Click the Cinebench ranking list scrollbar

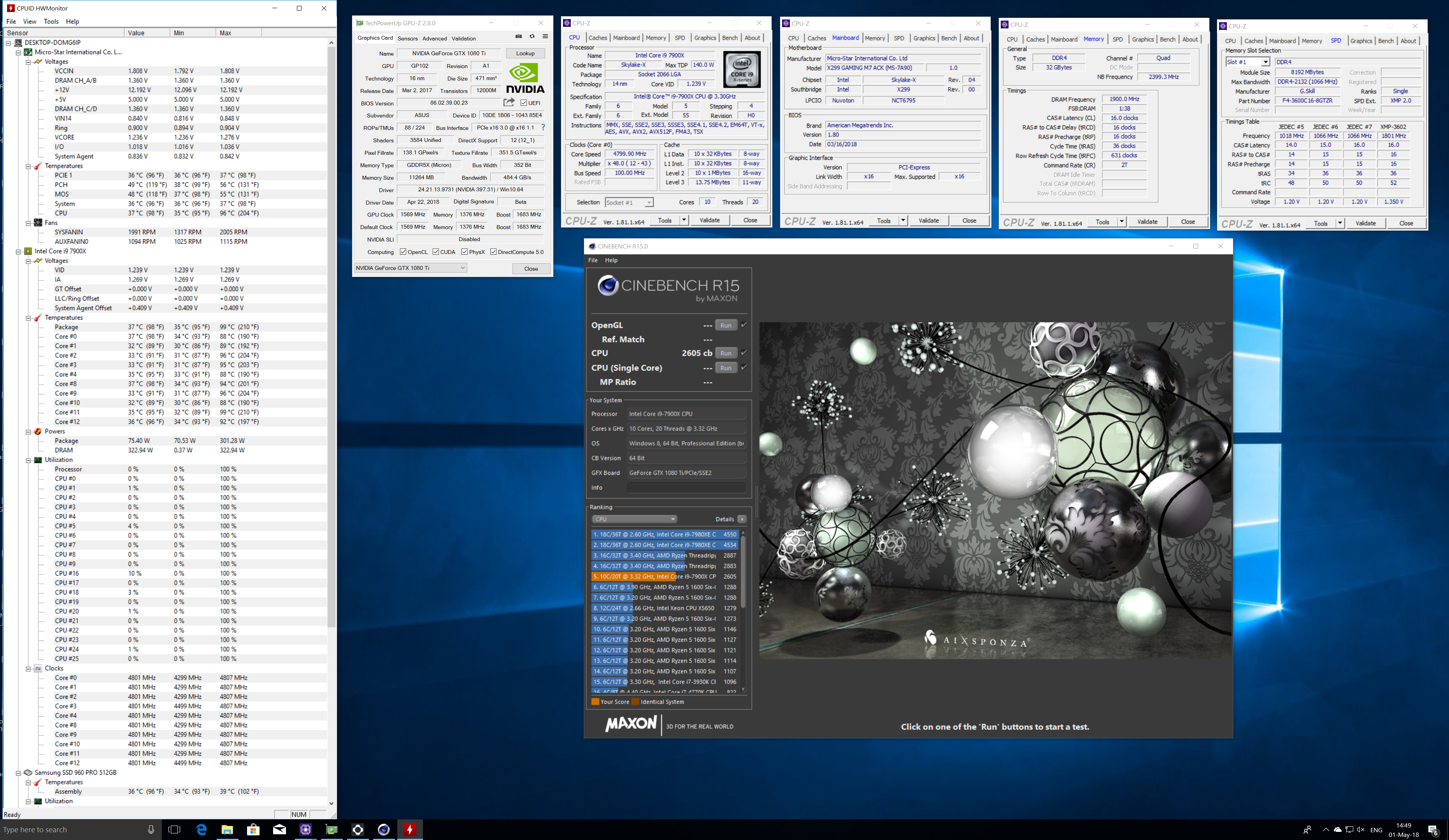pyautogui.click(x=743, y=572)
